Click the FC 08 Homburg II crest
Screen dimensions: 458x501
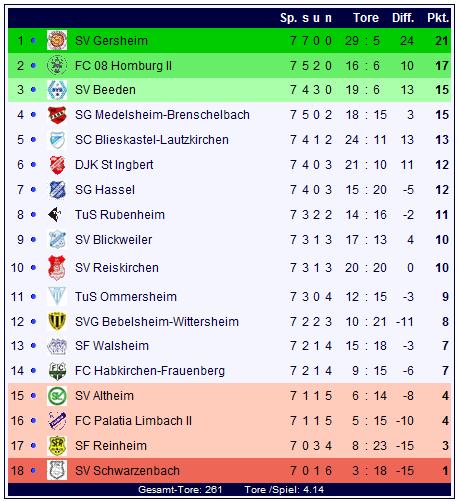(57, 65)
